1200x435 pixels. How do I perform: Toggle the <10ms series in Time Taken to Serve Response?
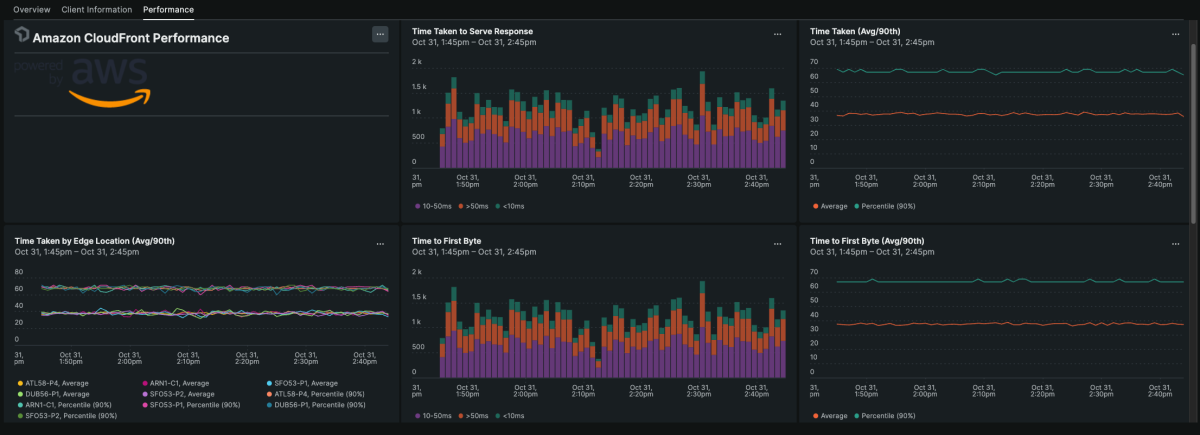[x=512, y=206]
